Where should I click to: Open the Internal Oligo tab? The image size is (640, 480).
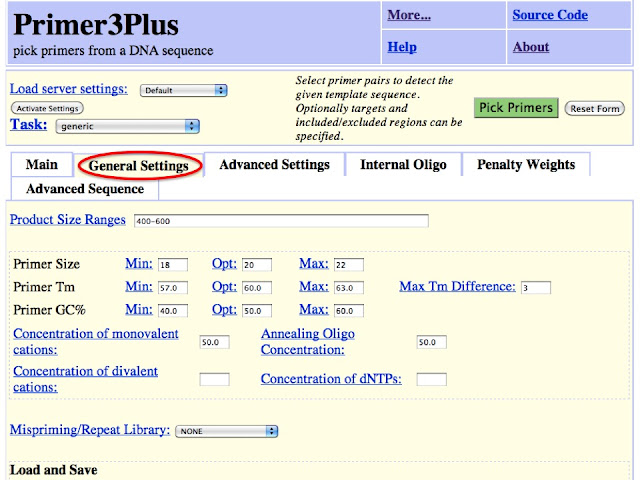[x=403, y=164]
